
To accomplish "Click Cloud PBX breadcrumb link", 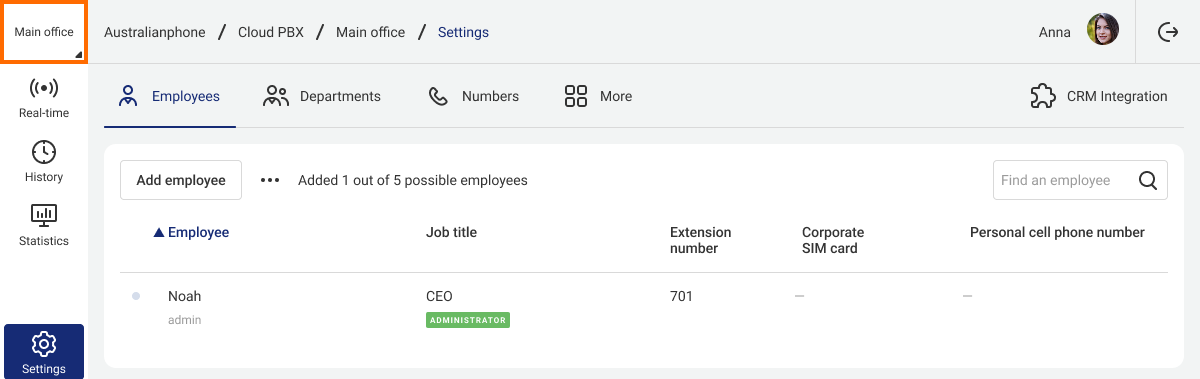I will [x=271, y=32].
